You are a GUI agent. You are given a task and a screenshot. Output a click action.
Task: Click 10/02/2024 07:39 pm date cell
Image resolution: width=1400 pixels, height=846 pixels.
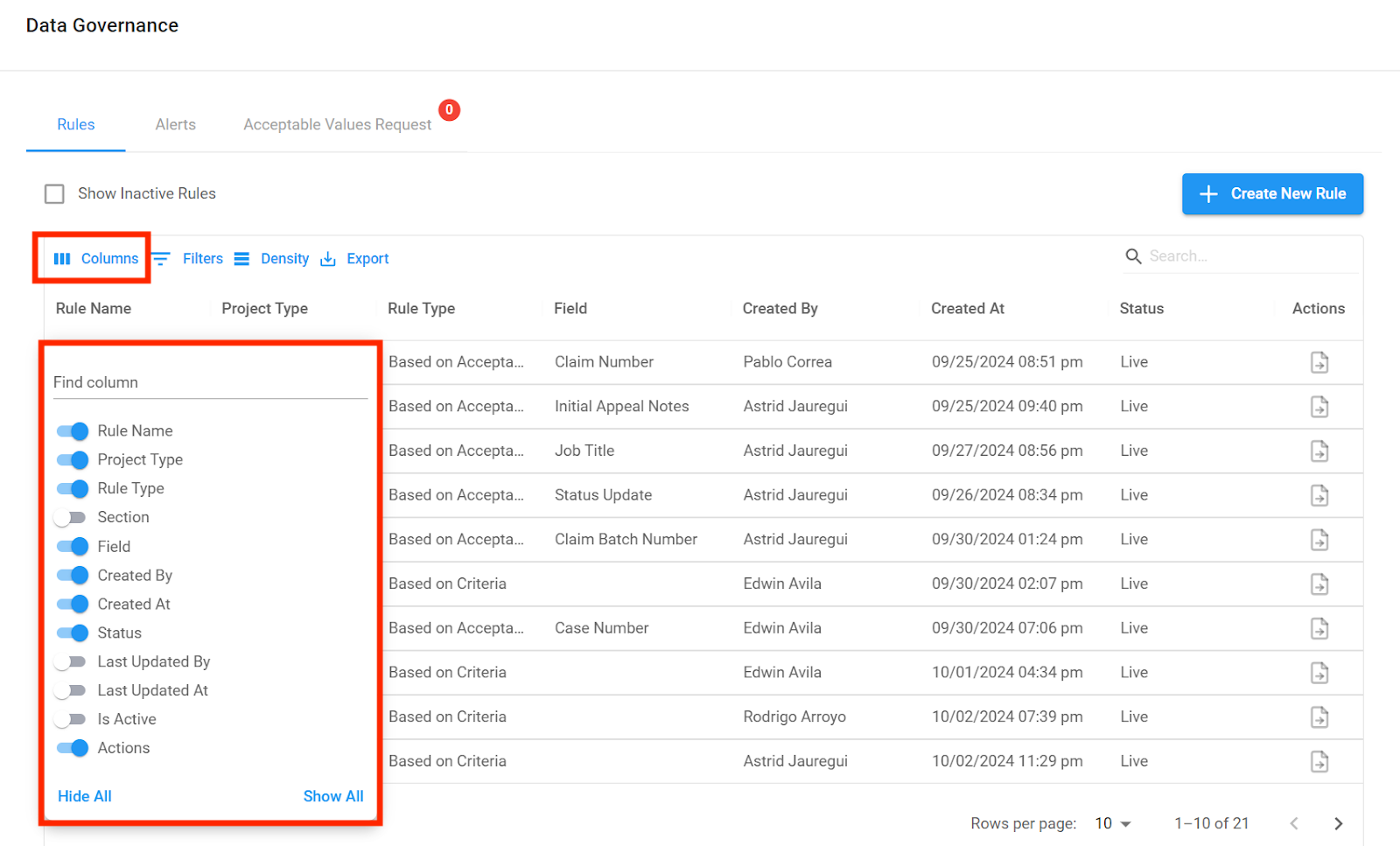[x=1007, y=717]
